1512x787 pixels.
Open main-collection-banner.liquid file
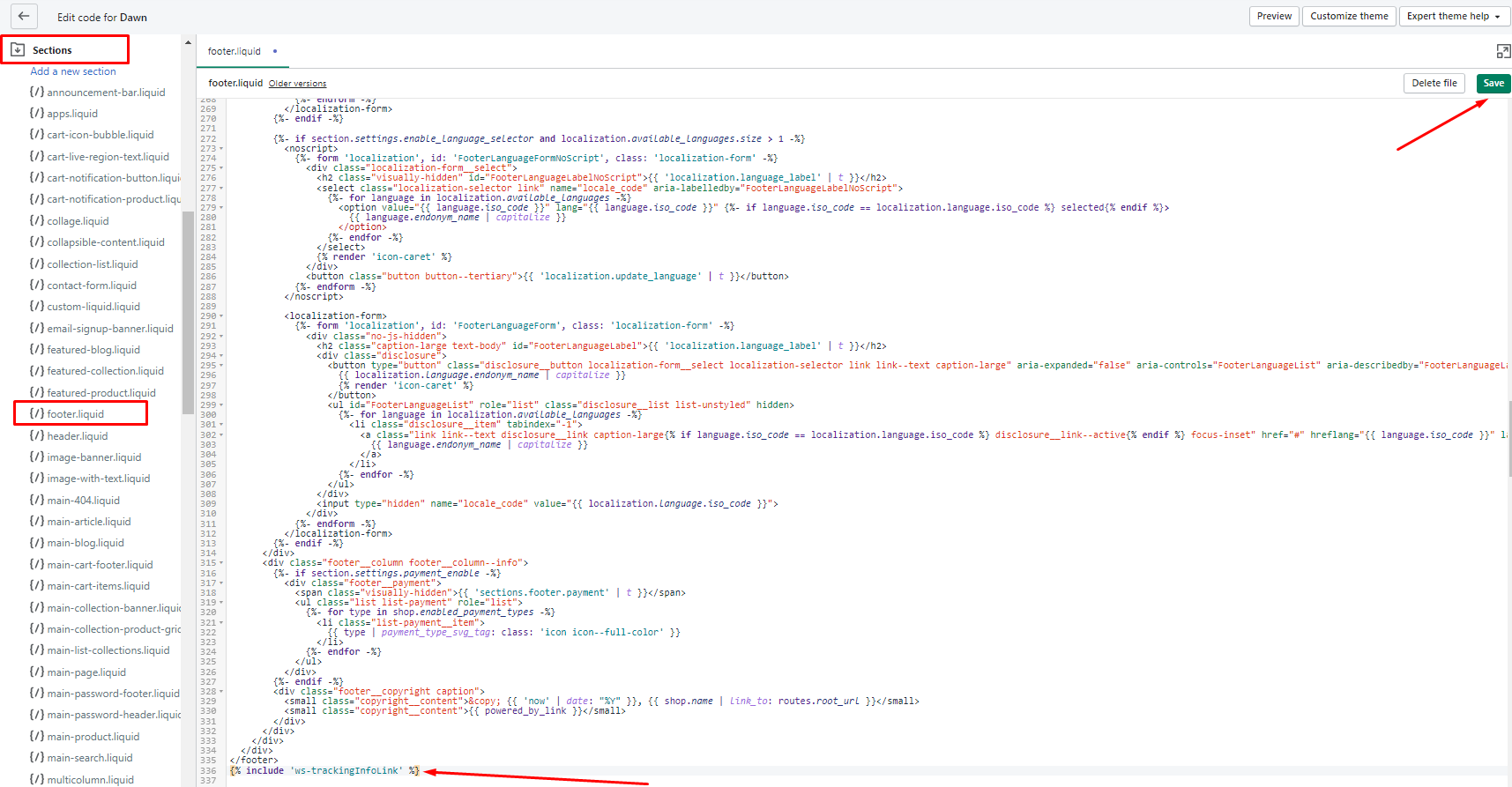(x=114, y=608)
